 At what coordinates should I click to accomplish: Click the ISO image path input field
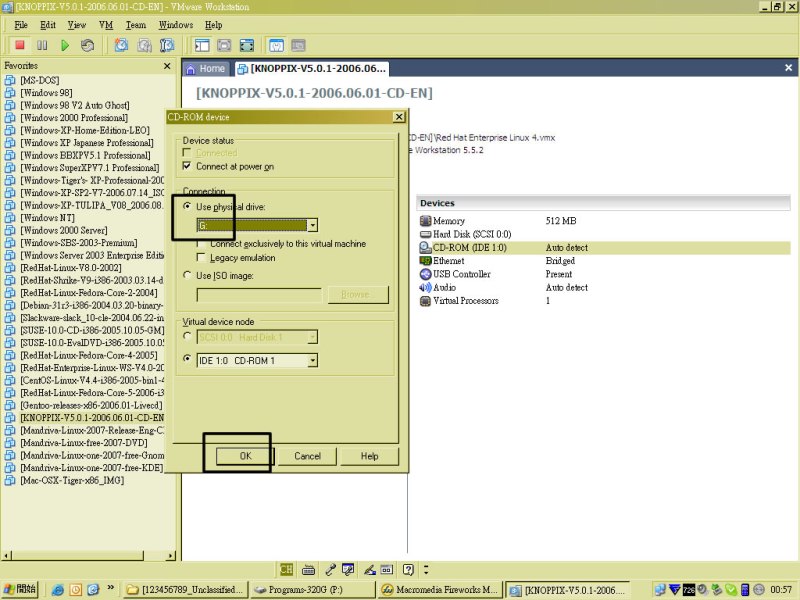259,295
